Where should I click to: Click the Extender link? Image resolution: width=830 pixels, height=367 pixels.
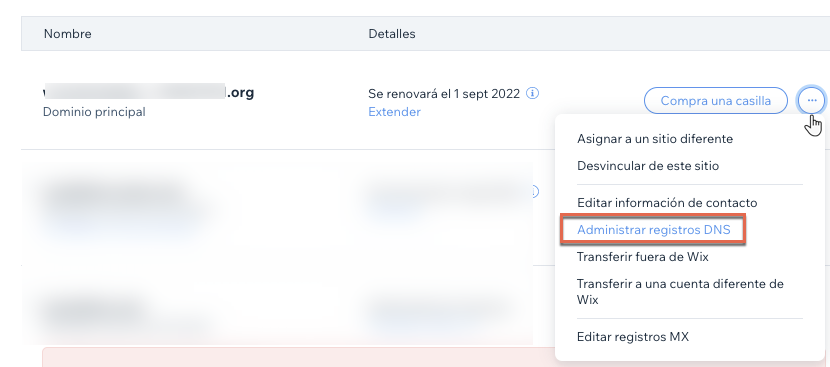click(x=394, y=112)
